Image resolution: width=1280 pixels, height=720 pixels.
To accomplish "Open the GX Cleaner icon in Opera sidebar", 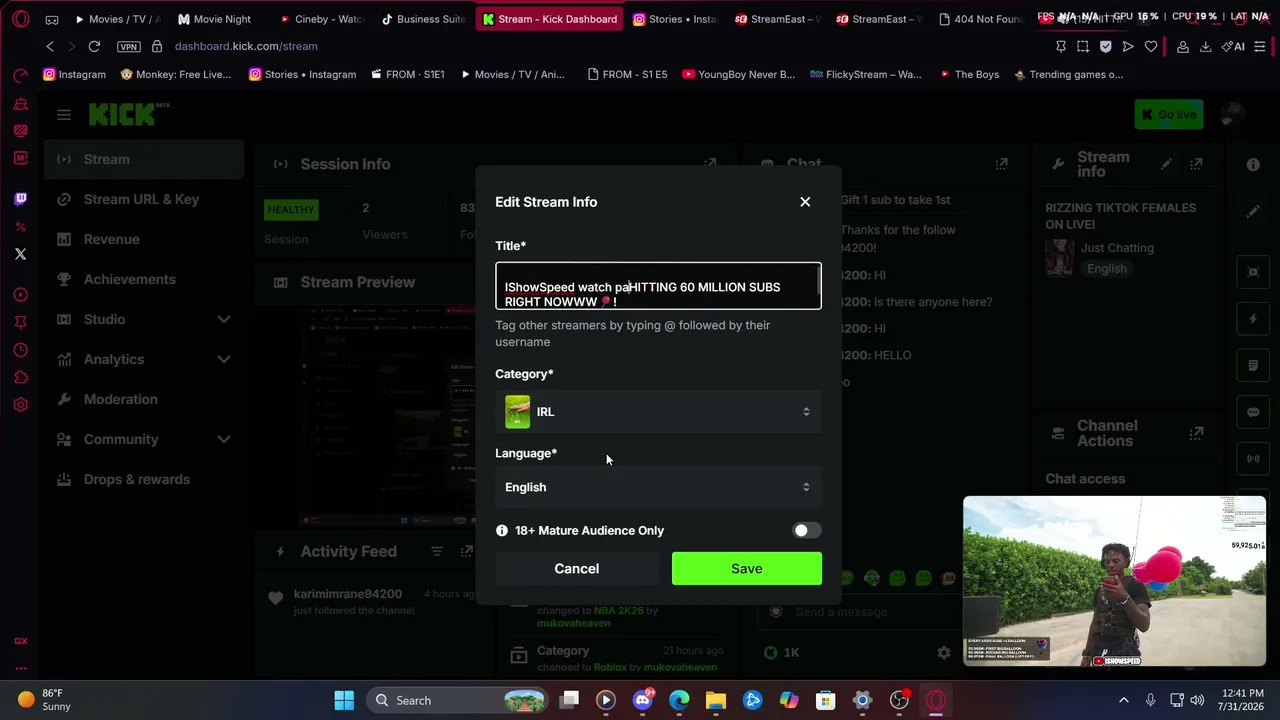I will (x=20, y=104).
